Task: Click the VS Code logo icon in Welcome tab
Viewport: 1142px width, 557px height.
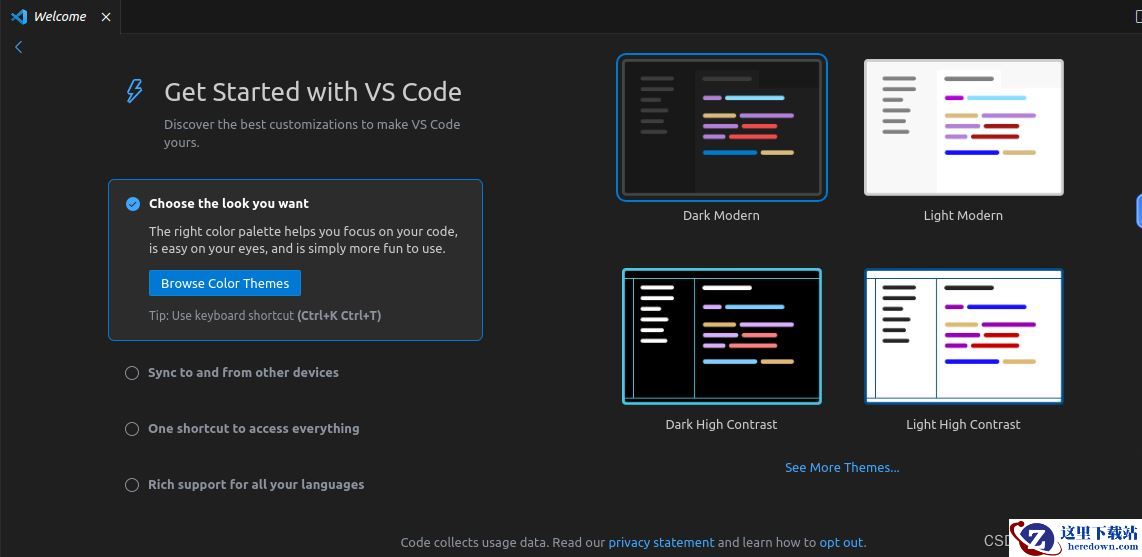Action: (x=19, y=16)
